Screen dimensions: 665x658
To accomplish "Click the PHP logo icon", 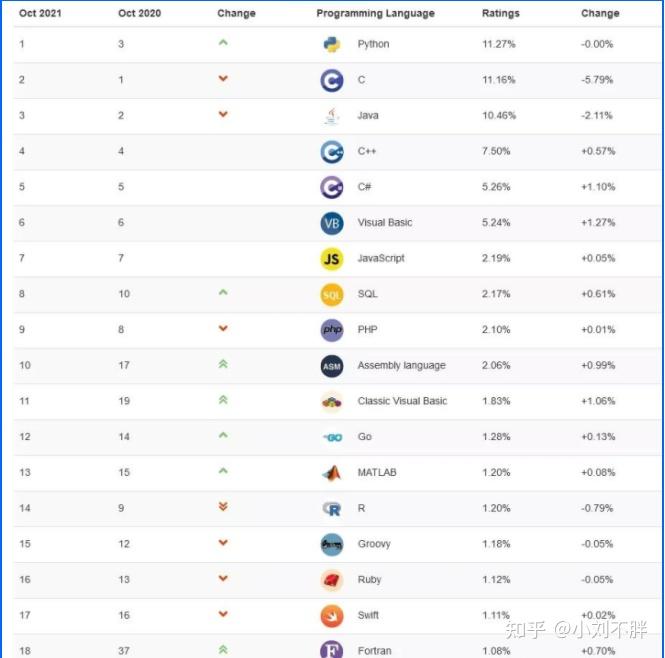I will pos(332,330).
